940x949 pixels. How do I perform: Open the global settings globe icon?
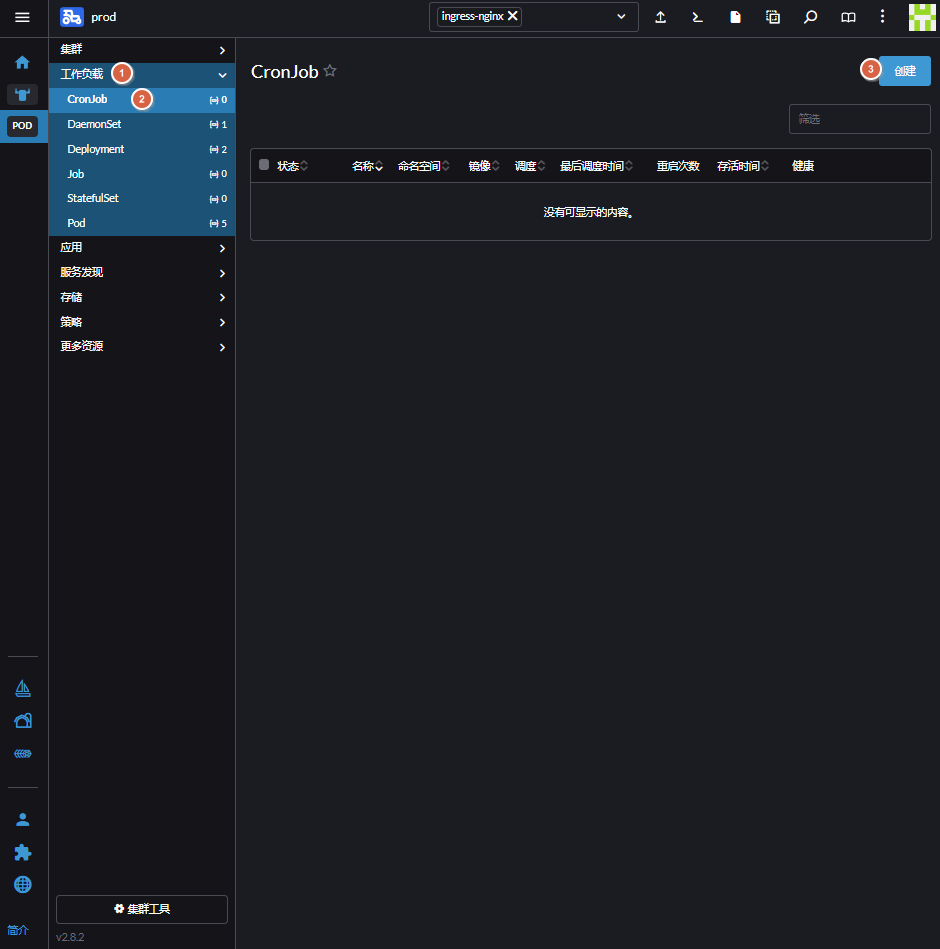coord(22,885)
